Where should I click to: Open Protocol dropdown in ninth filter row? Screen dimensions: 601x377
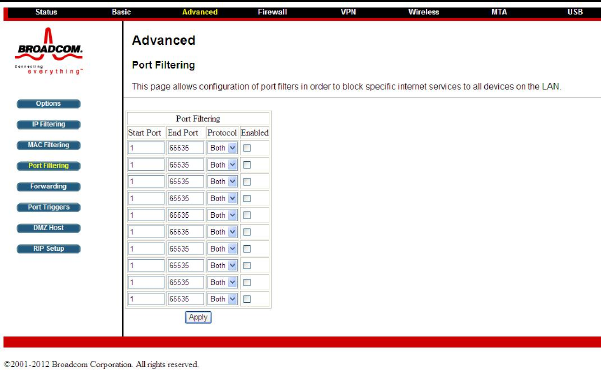coord(222,282)
